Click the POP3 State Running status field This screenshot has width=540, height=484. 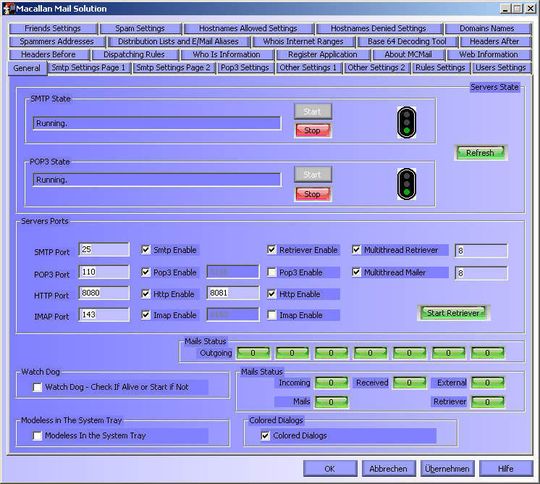pos(157,180)
